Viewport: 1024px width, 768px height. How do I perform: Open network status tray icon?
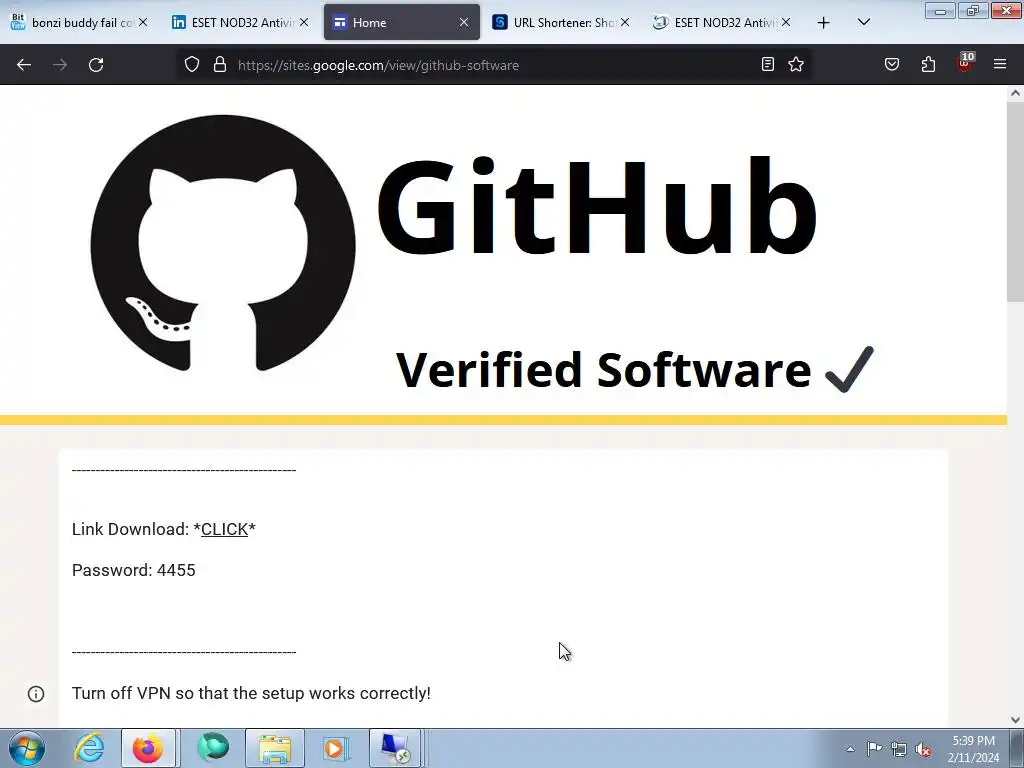tap(899, 749)
